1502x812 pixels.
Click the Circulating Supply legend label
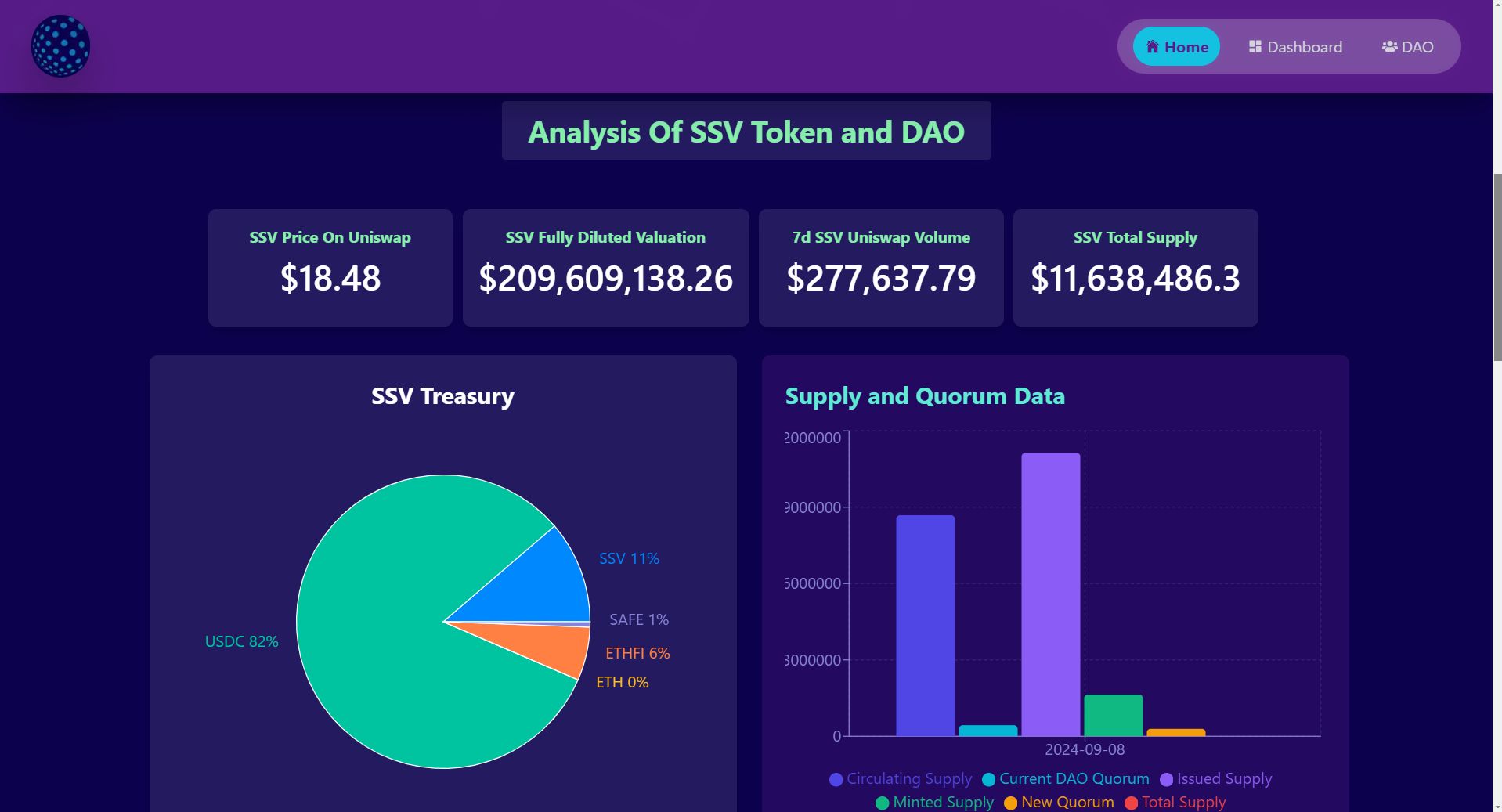[909, 779]
